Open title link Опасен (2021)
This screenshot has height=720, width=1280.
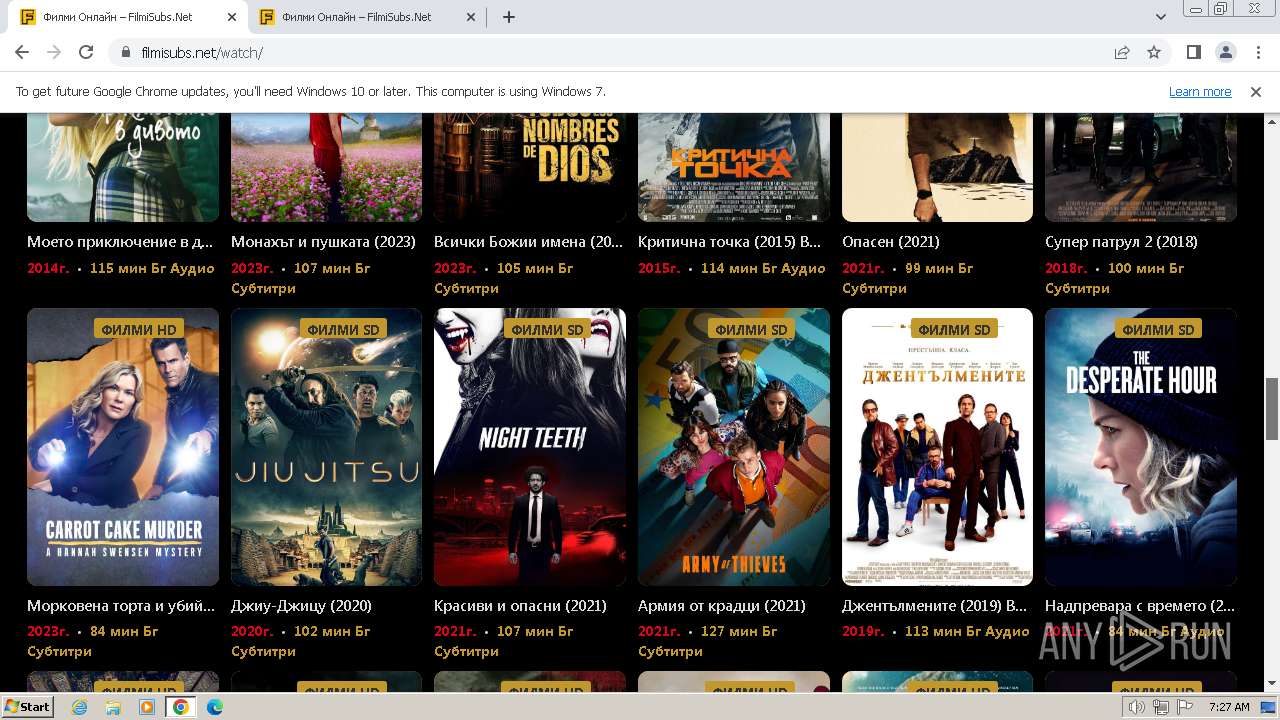(x=890, y=242)
